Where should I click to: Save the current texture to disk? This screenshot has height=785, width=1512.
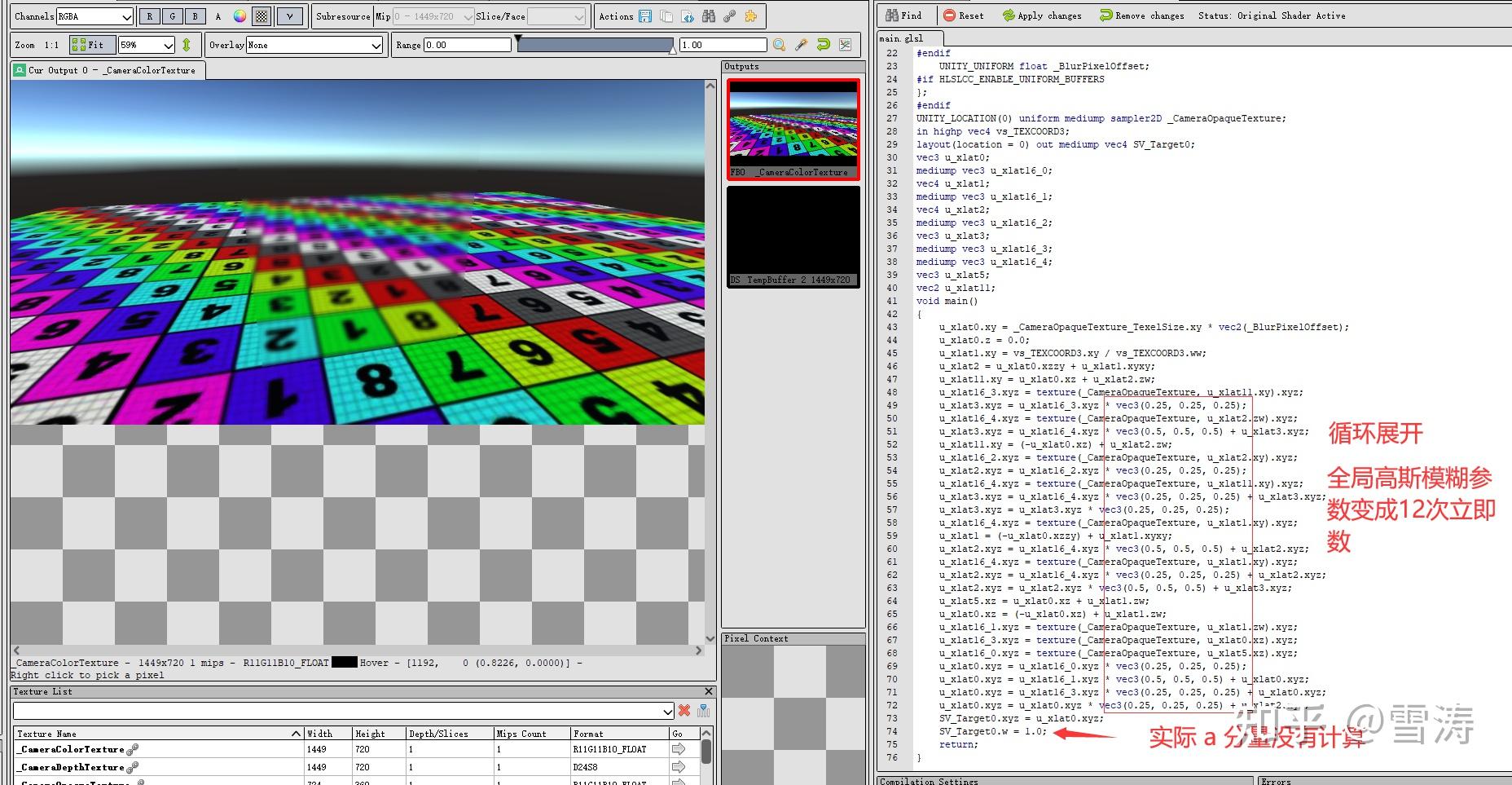pos(645,15)
